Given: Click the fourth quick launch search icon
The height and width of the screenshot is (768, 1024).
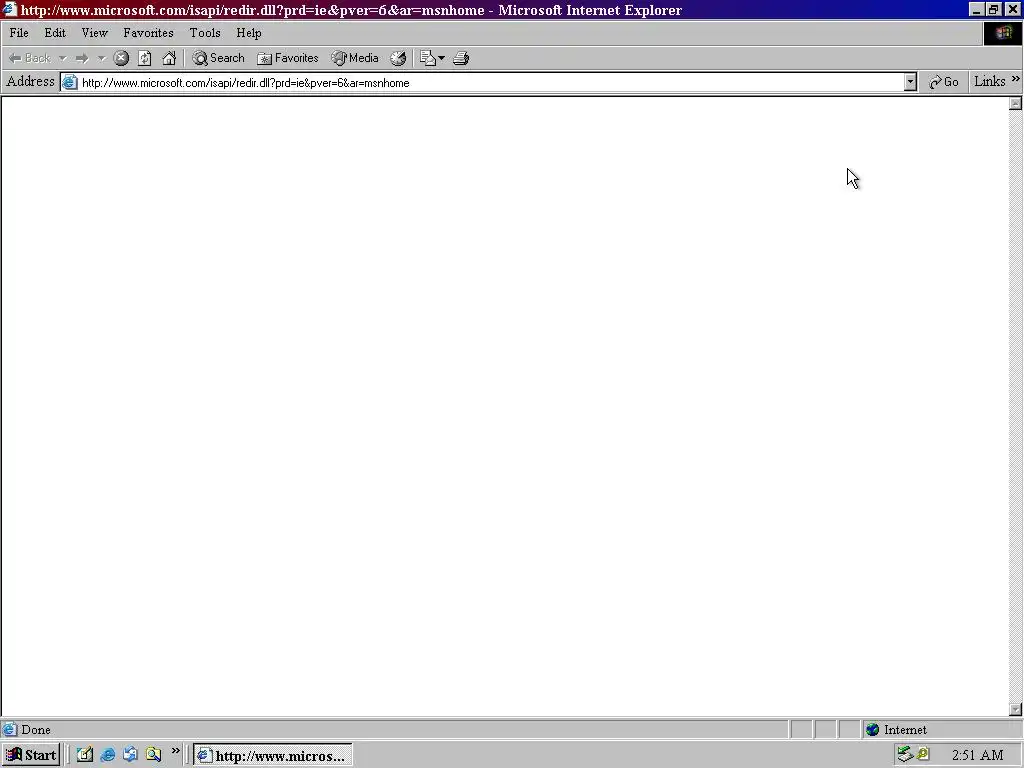Looking at the screenshot, I should pos(153,755).
